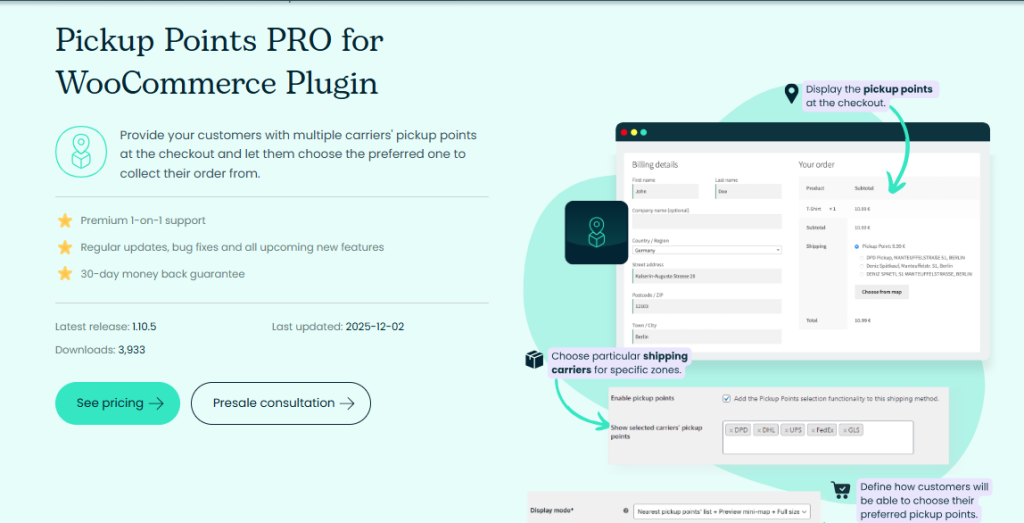1024x523 pixels.
Task: Remove the UPS carrier tag via its x
Action: tap(786, 431)
